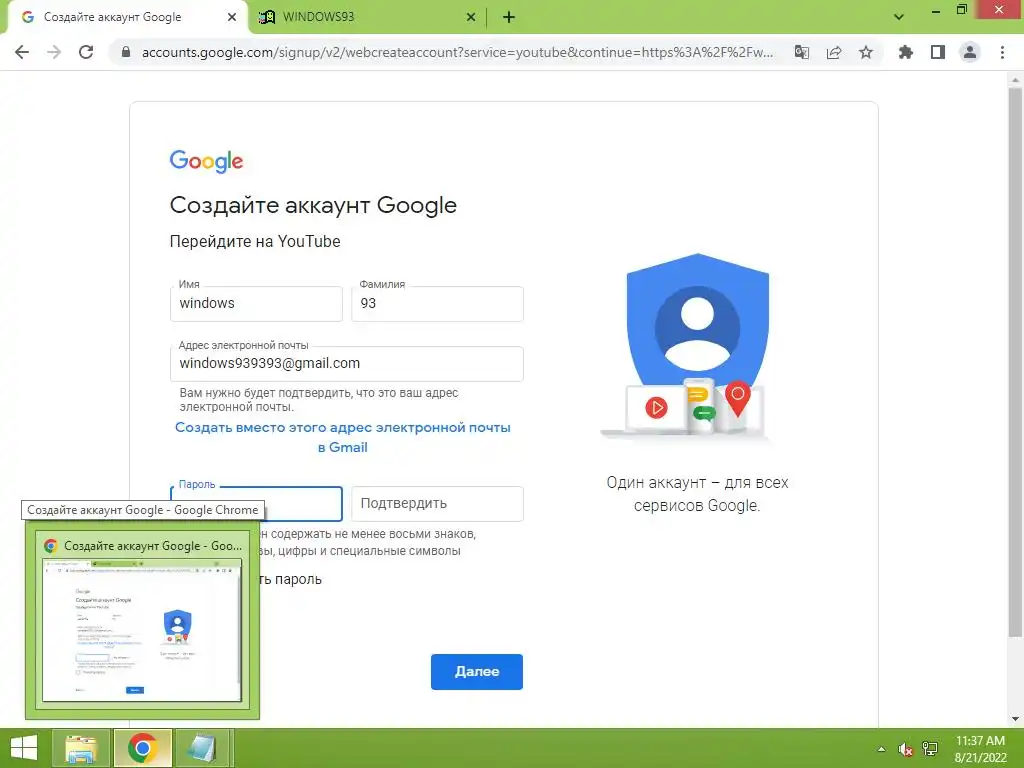
Task: Open File Explorer from the taskbar
Action: [x=80, y=748]
